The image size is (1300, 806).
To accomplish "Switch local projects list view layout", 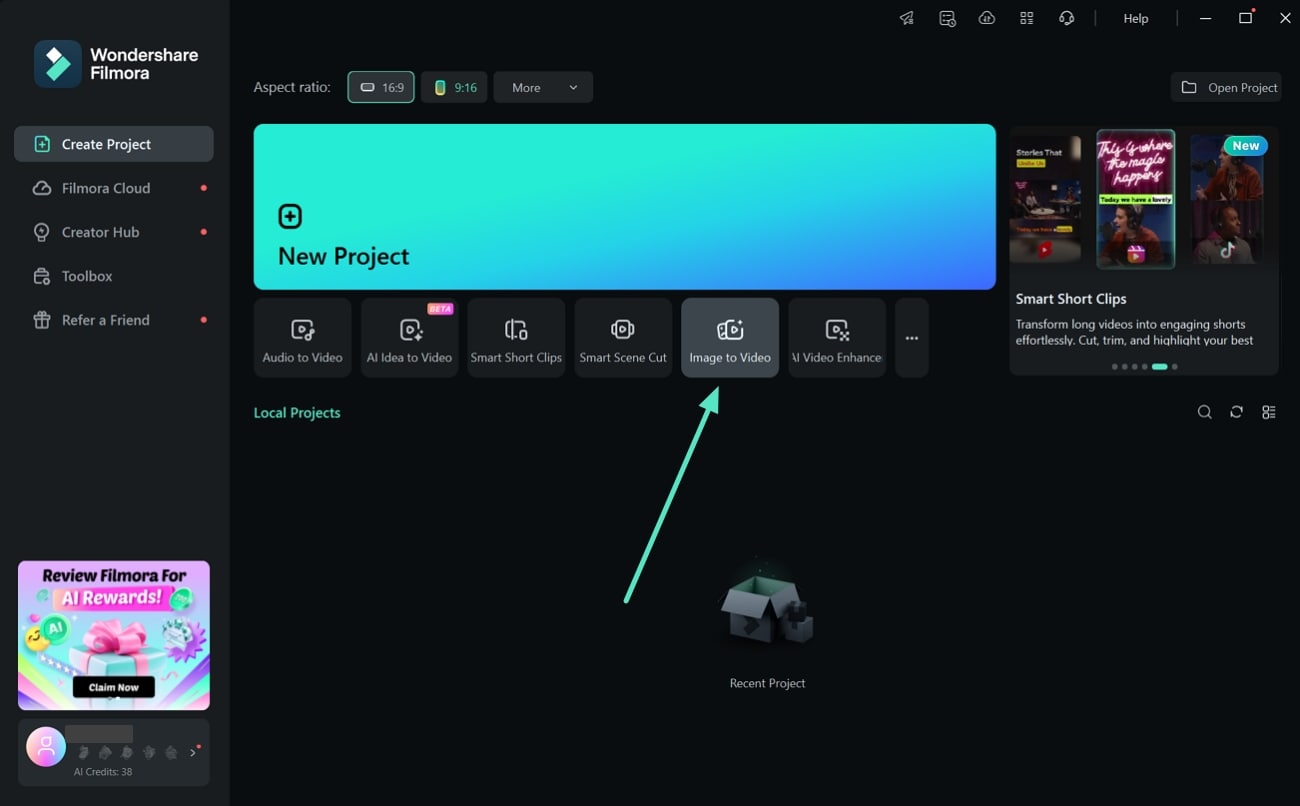I will tap(1269, 412).
